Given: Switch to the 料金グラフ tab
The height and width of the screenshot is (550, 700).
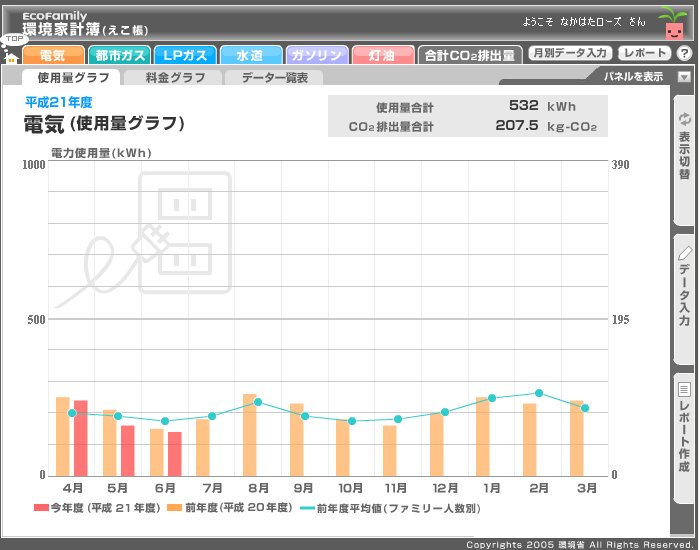Looking at the screenshot, I should (x=175, y=78).
